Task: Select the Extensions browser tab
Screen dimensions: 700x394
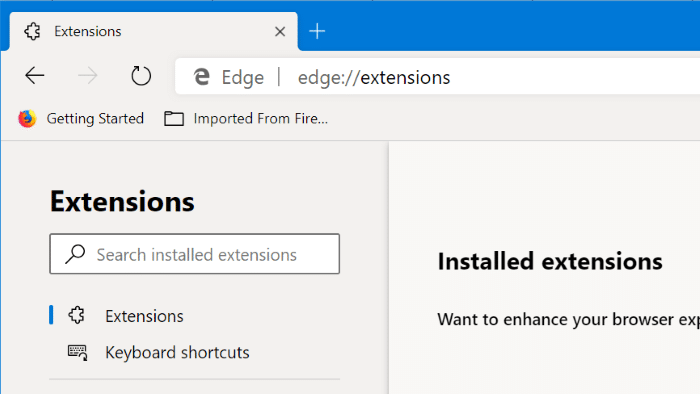Action: (154, 32)
